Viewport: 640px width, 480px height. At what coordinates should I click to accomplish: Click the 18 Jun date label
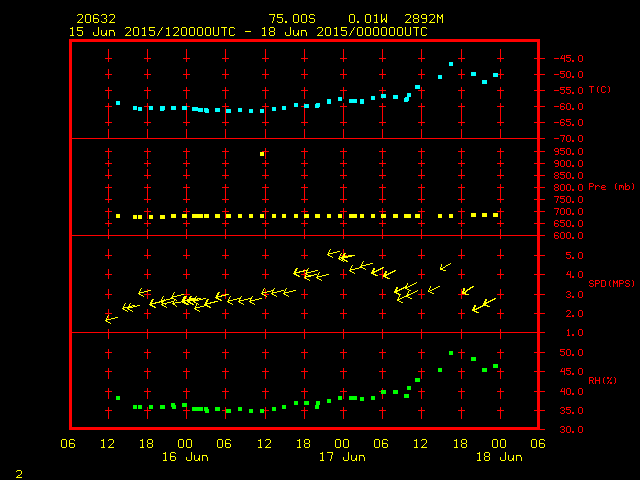[497, 457]
